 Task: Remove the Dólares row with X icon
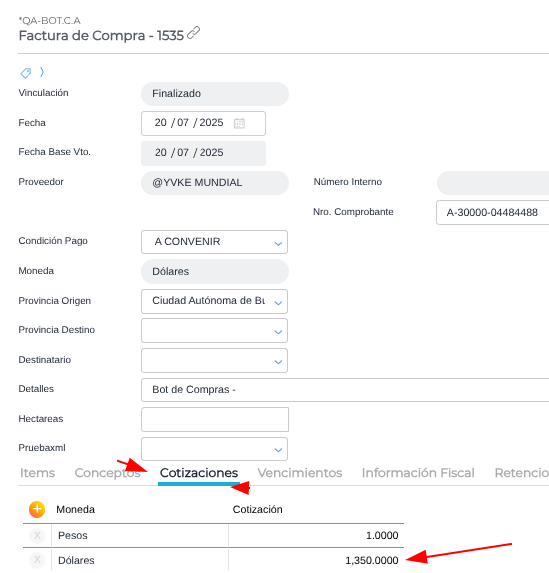[x=37, y=560]
